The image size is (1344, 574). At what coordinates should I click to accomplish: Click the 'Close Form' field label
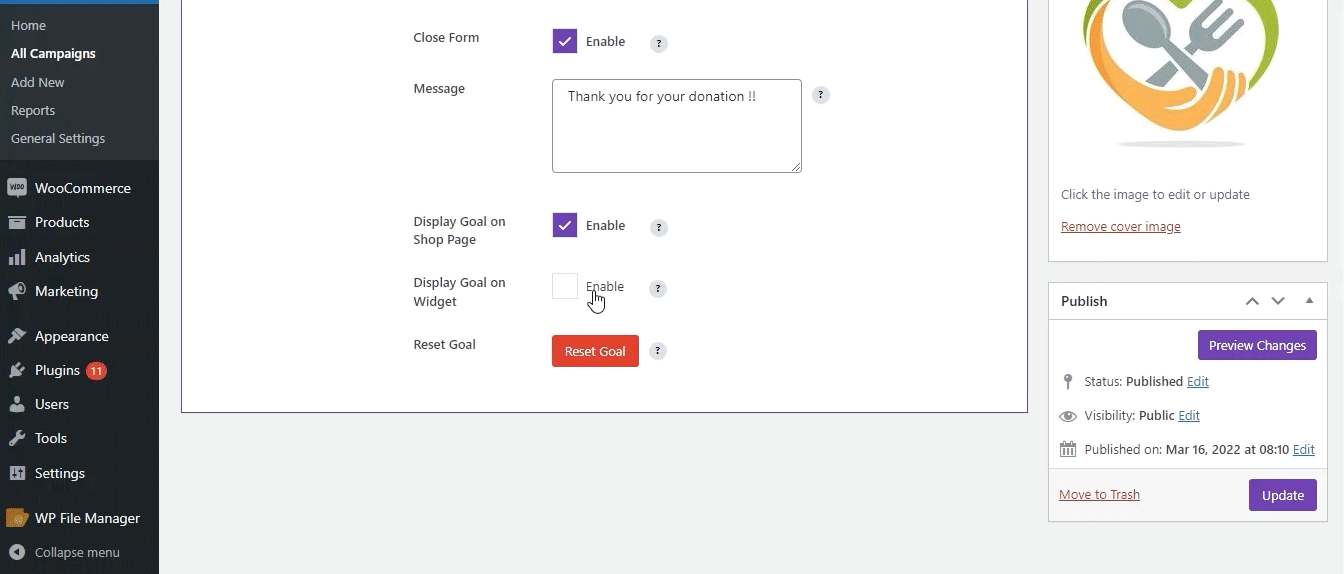tap(446, 38)
